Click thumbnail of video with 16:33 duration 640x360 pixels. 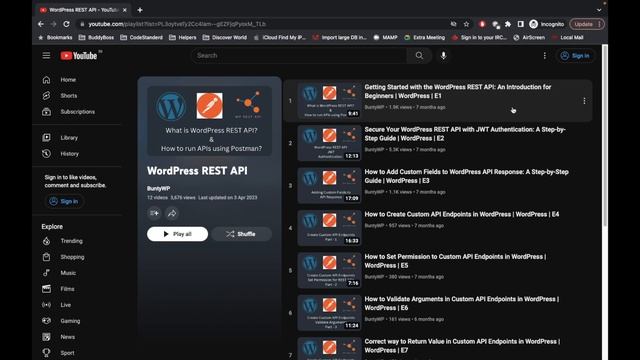point(329,228)
